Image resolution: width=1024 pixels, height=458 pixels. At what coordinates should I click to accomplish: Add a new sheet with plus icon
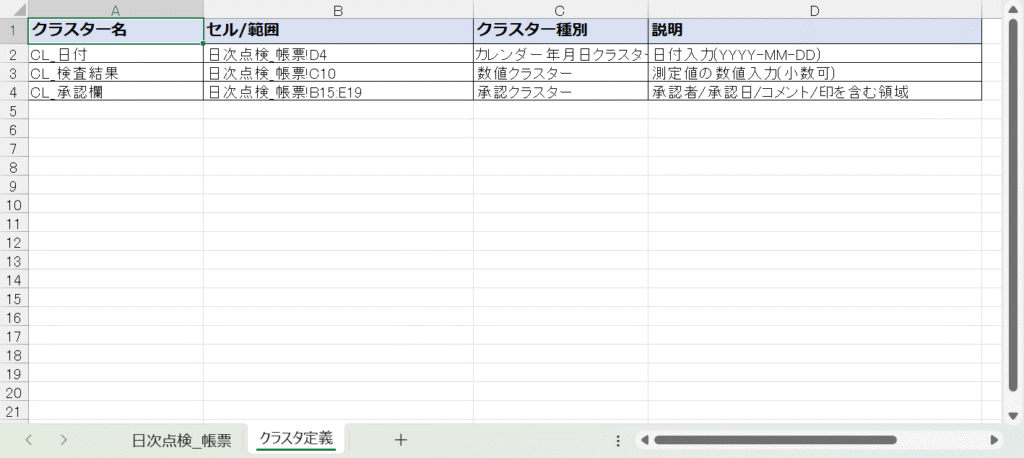pos(401,439)
